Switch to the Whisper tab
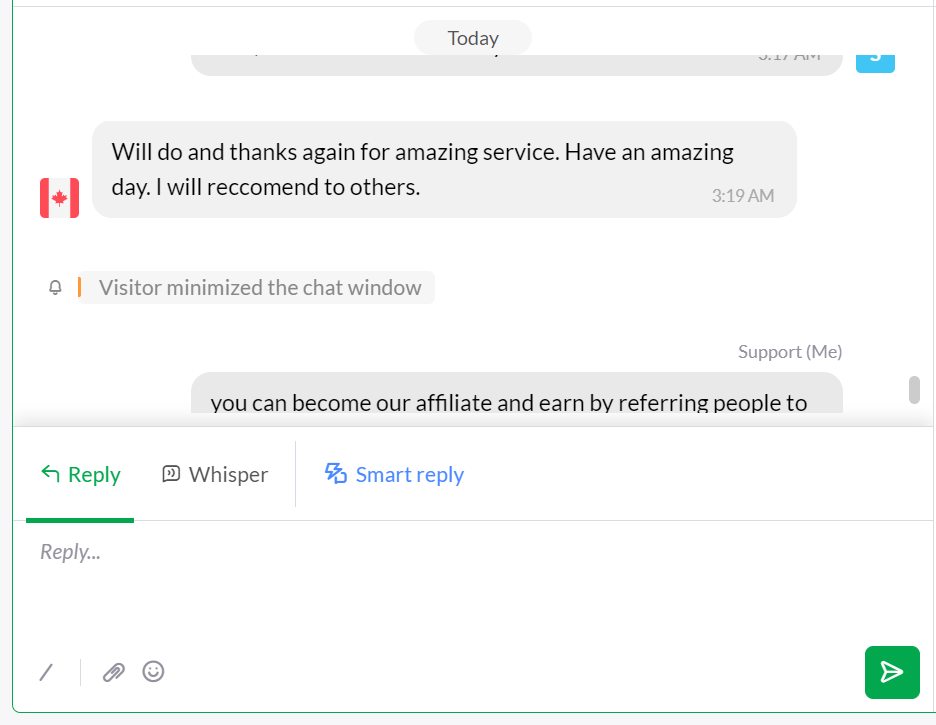The image size is (936, 725). coord(215,475)
